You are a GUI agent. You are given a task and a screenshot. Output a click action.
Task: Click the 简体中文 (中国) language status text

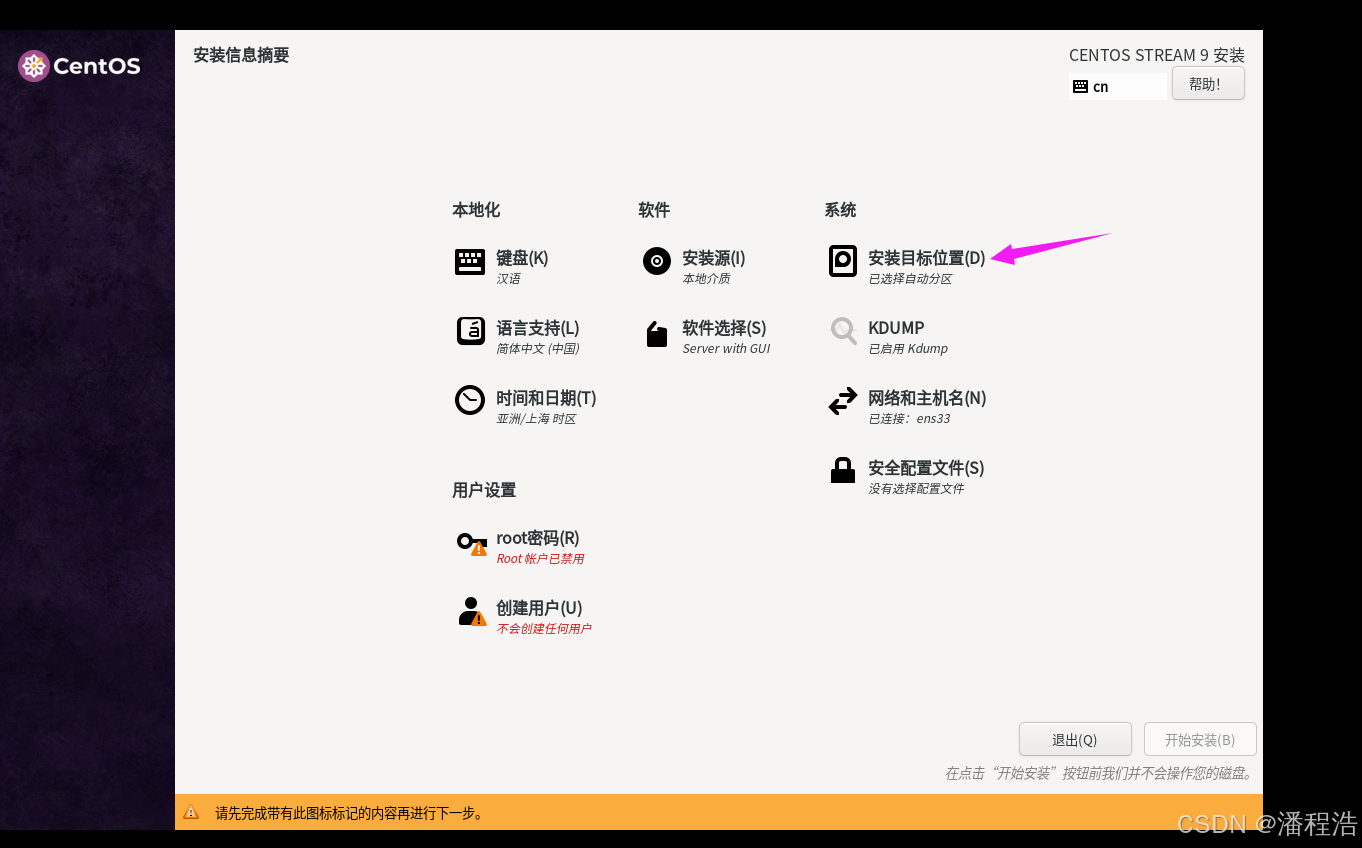click(538, 349)
